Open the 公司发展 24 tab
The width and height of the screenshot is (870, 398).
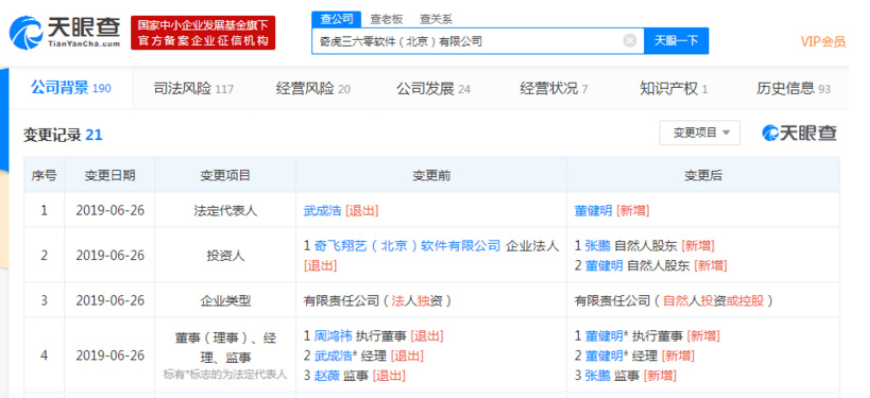[433, 88]
